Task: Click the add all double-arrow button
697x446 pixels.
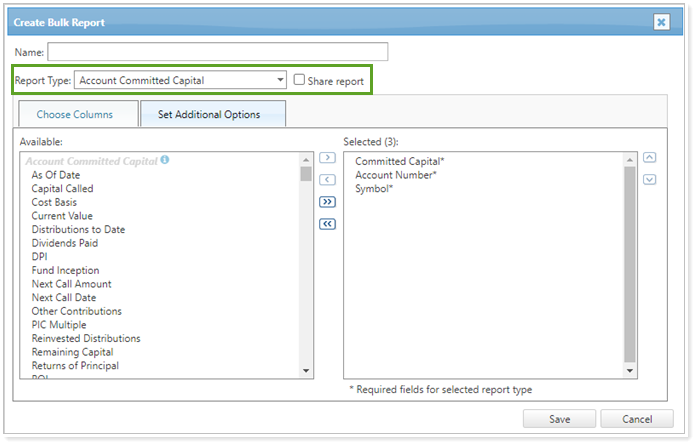Action: click(327, 202)
